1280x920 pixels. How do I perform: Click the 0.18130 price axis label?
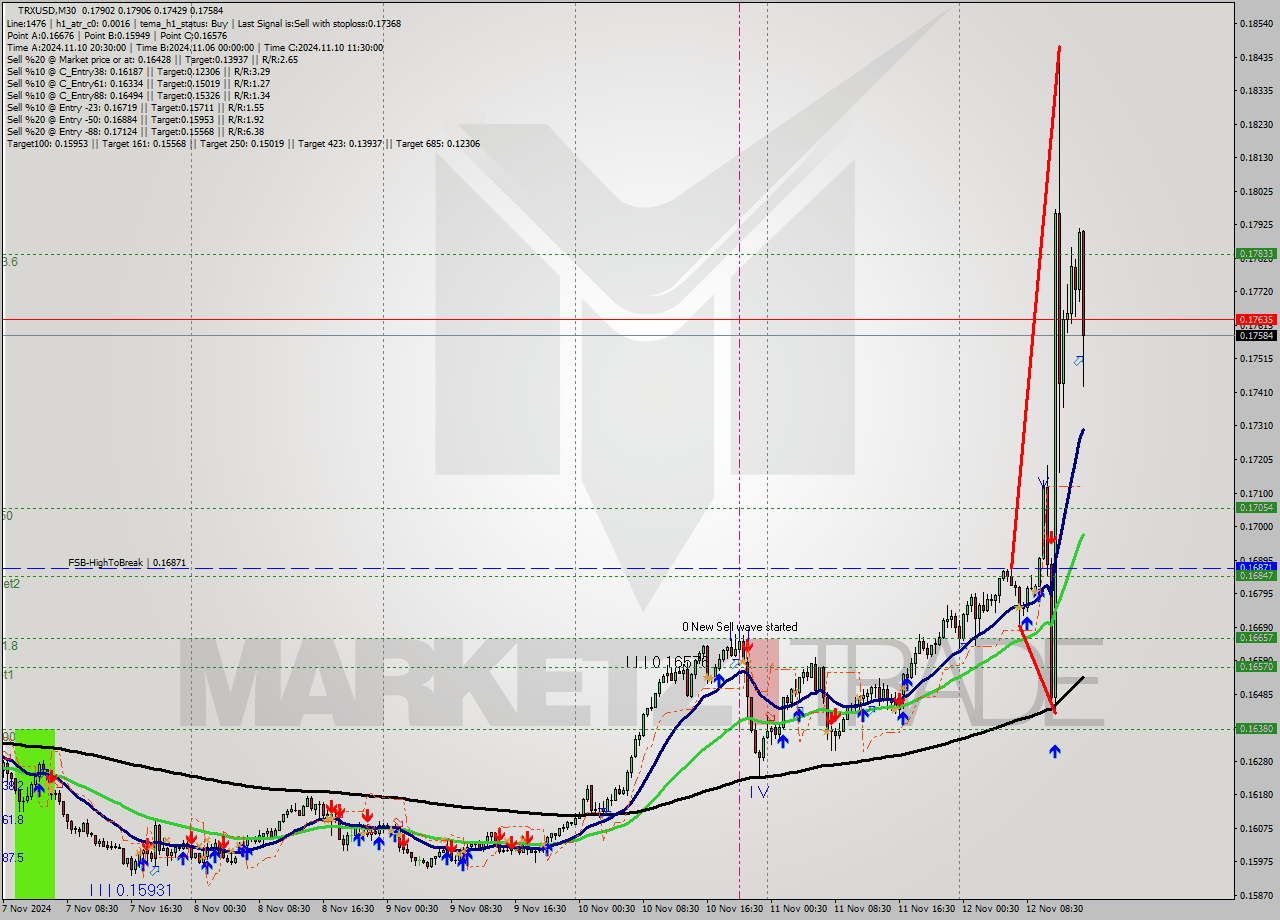(1257, 158)
